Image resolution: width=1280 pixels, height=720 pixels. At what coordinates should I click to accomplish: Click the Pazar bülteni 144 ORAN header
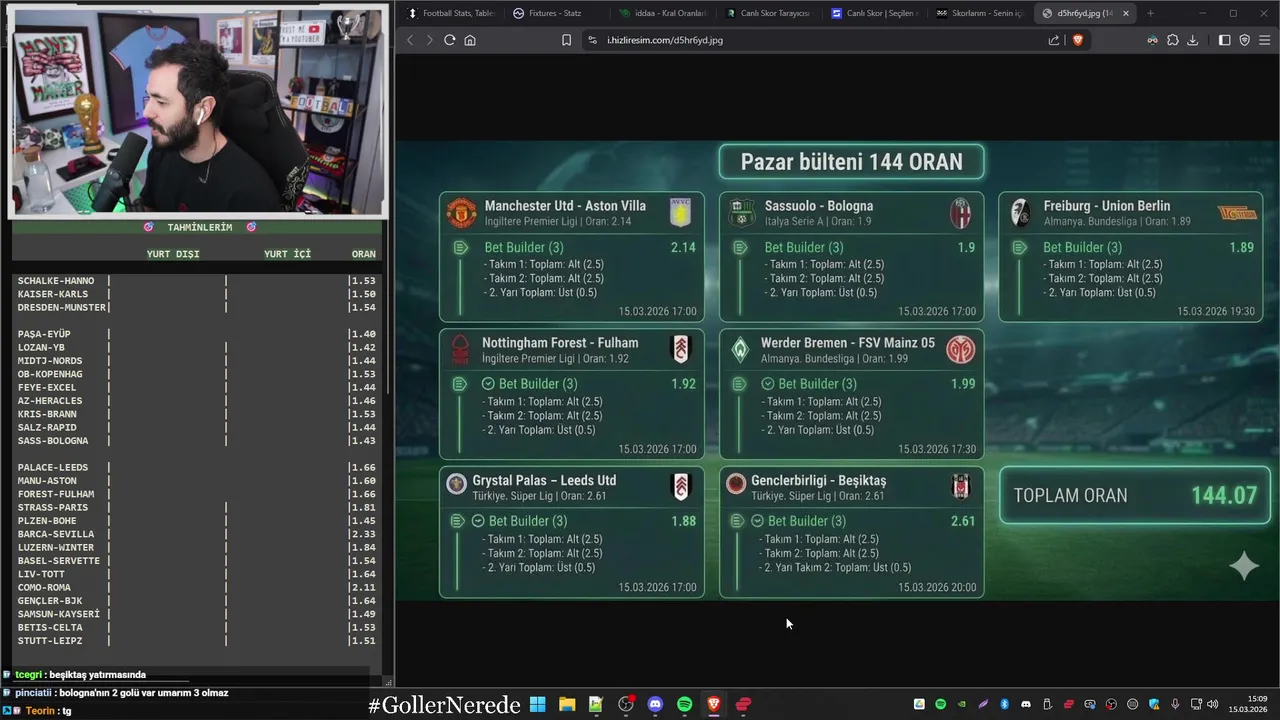coord(851,161)
